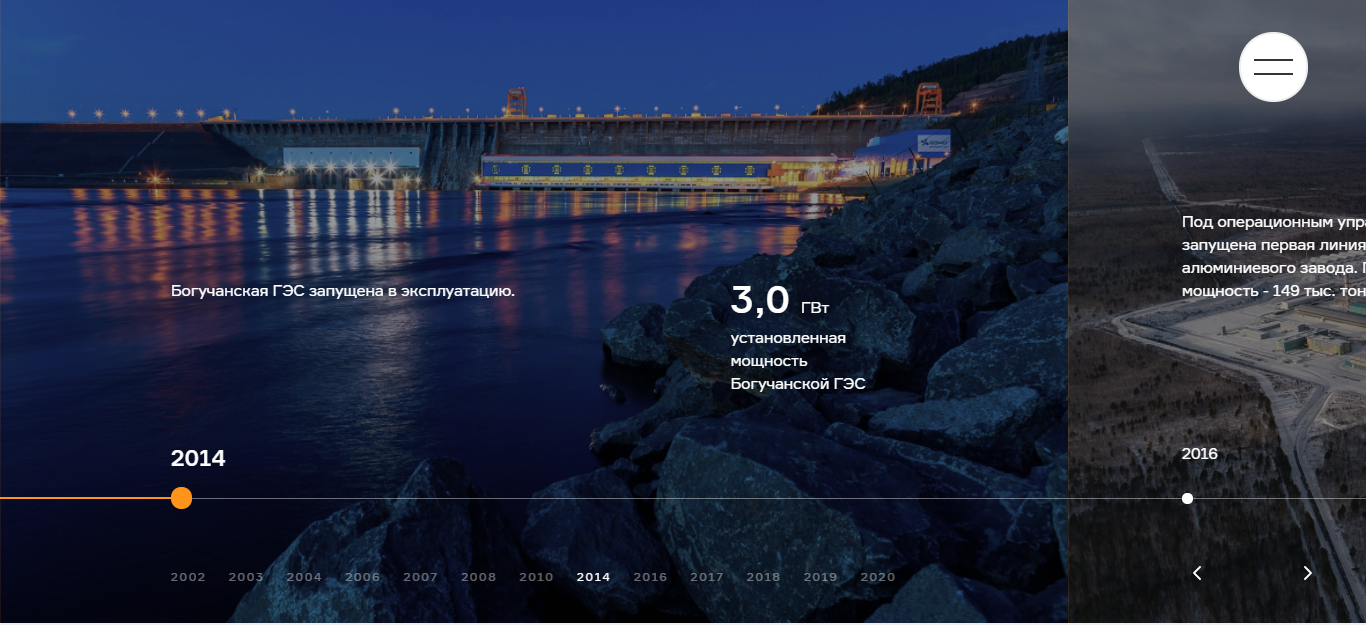Jump to year 2002 on the timeline
The image size is (1366, 625).
click(188, 577)
